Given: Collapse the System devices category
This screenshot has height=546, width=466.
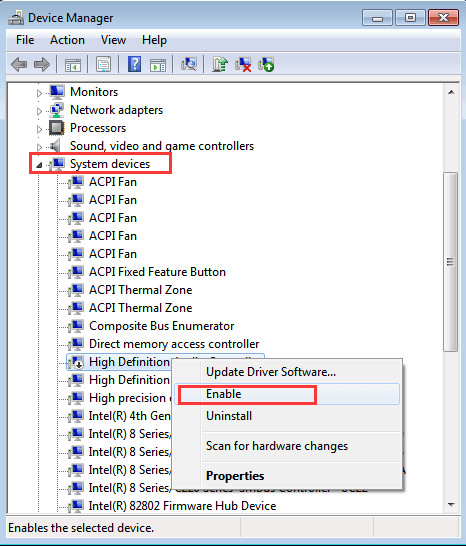Looking at the screenshot, I should (x=39, y=165).
